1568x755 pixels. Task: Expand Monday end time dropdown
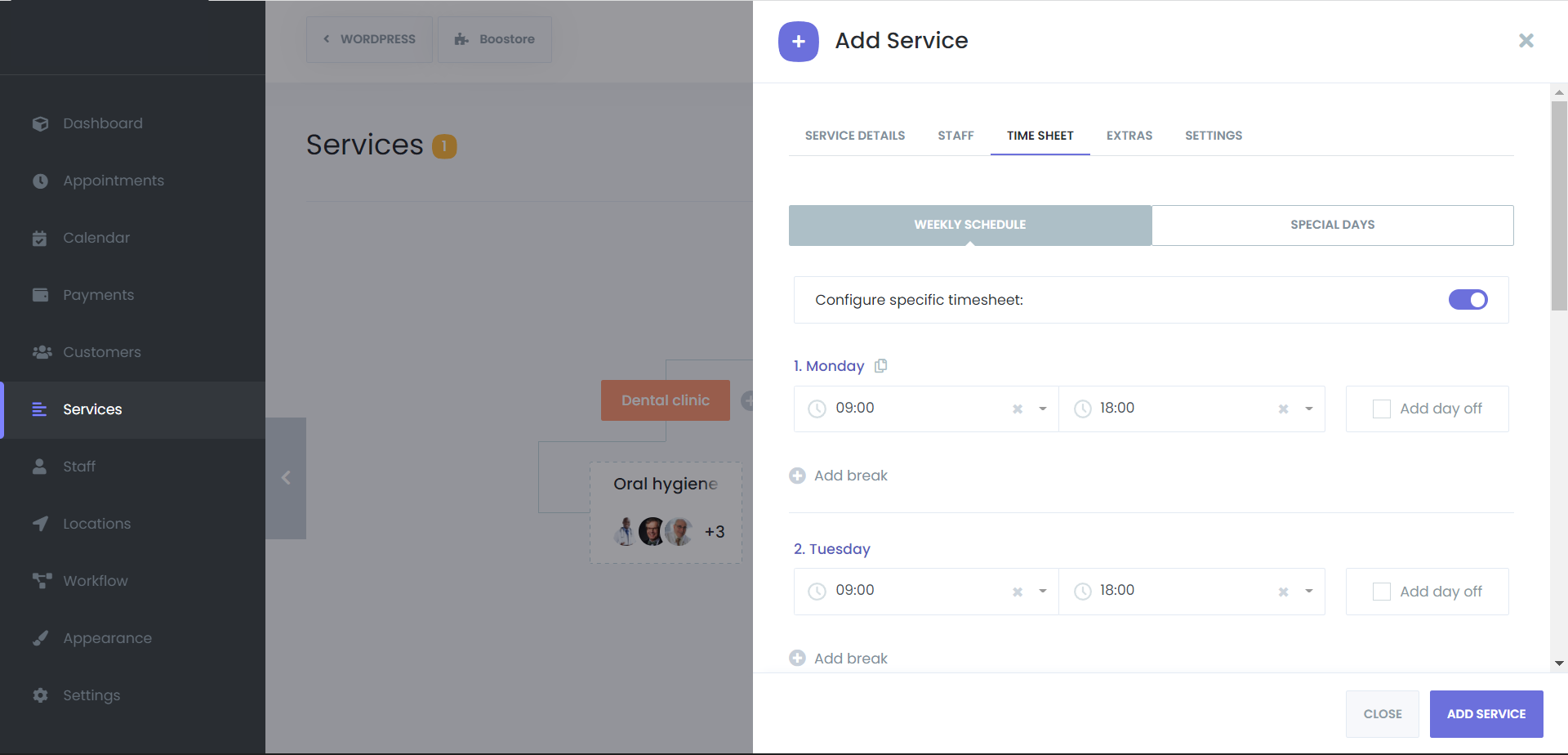coord(1309,409)
